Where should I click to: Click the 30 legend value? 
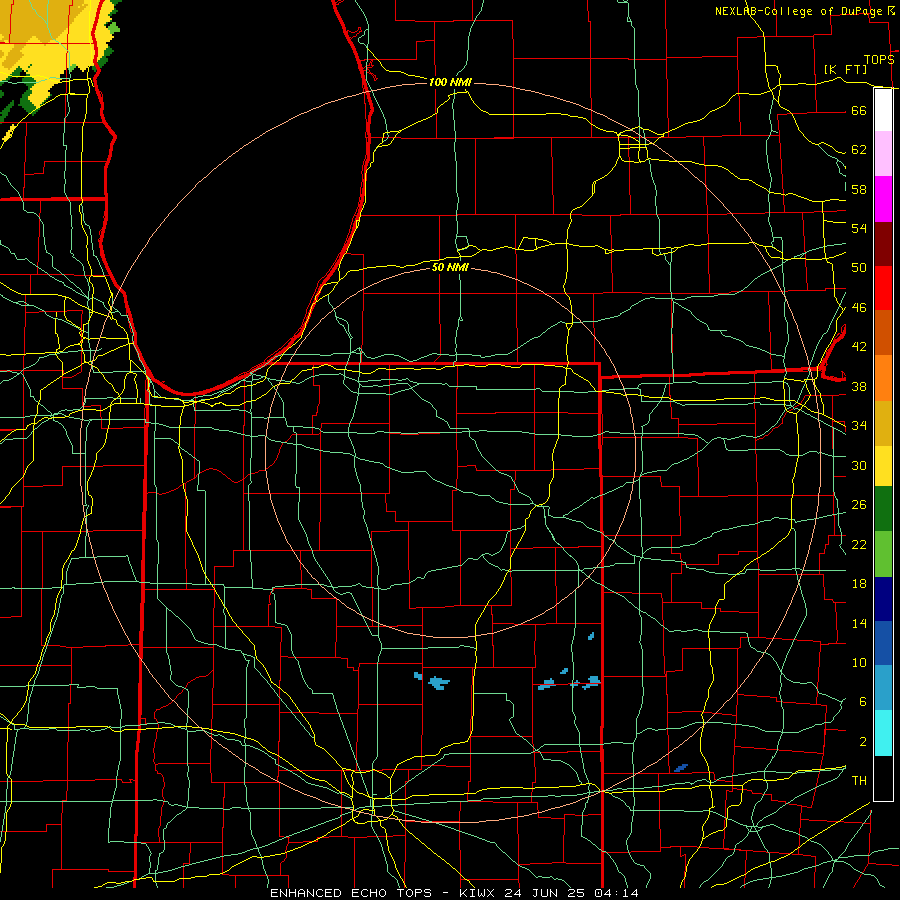[859, 465]
